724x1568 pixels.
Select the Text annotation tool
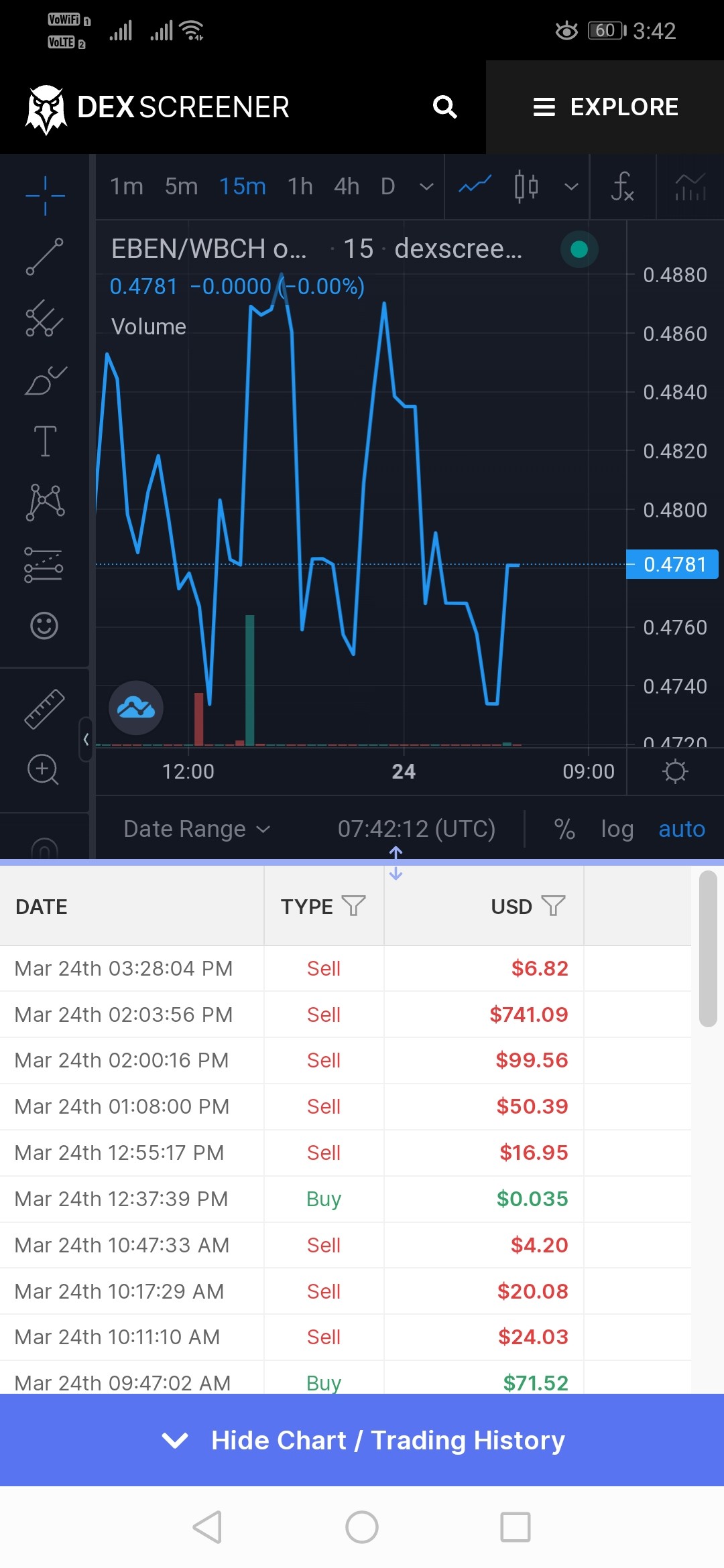pyautogui.click(x=45, y=441)
